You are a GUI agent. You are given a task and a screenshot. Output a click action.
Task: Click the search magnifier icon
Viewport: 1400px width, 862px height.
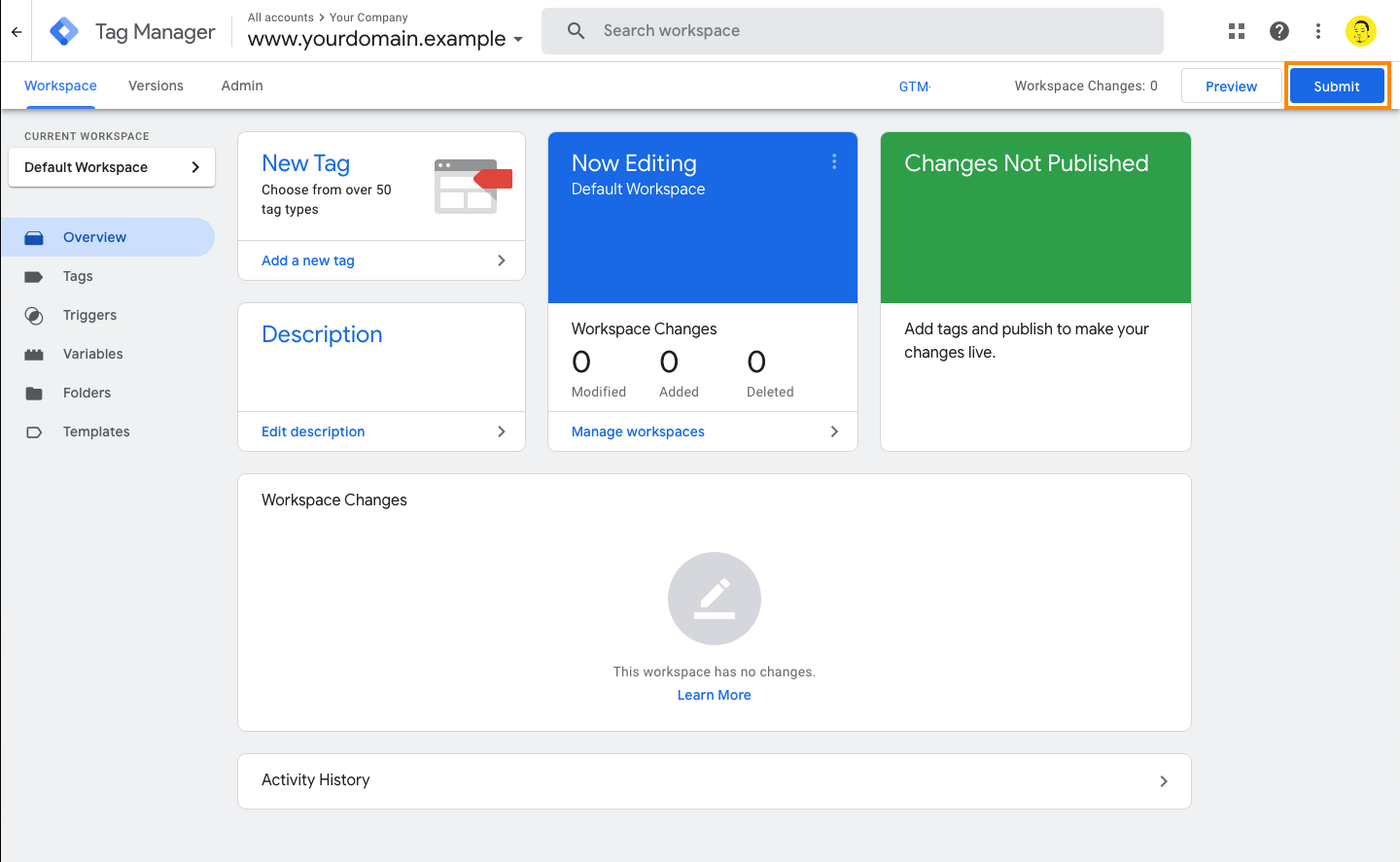click(x=577, y=31)
